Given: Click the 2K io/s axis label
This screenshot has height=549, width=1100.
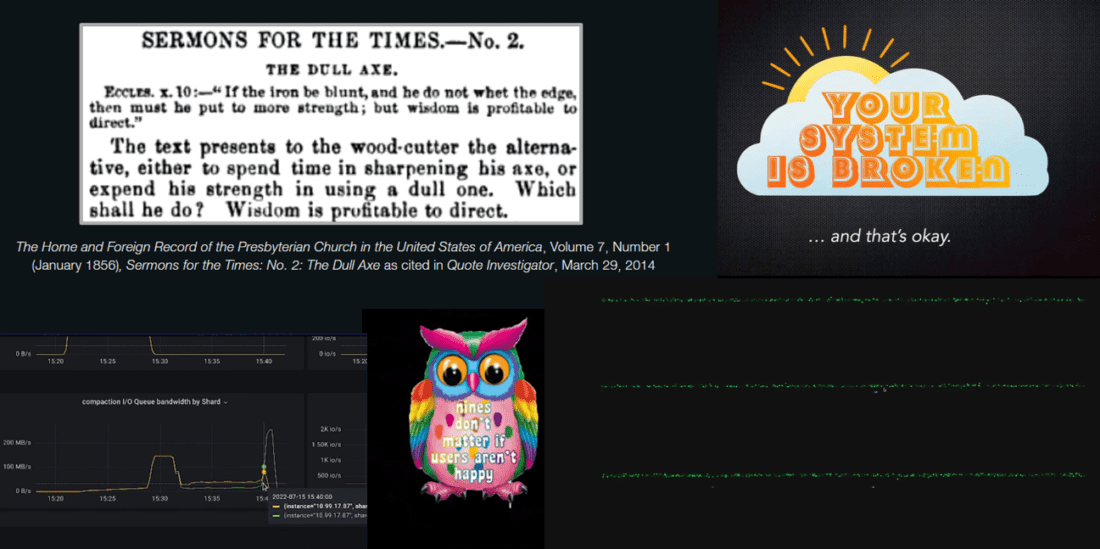Looking at the screenshot, I should click(331, 427).
